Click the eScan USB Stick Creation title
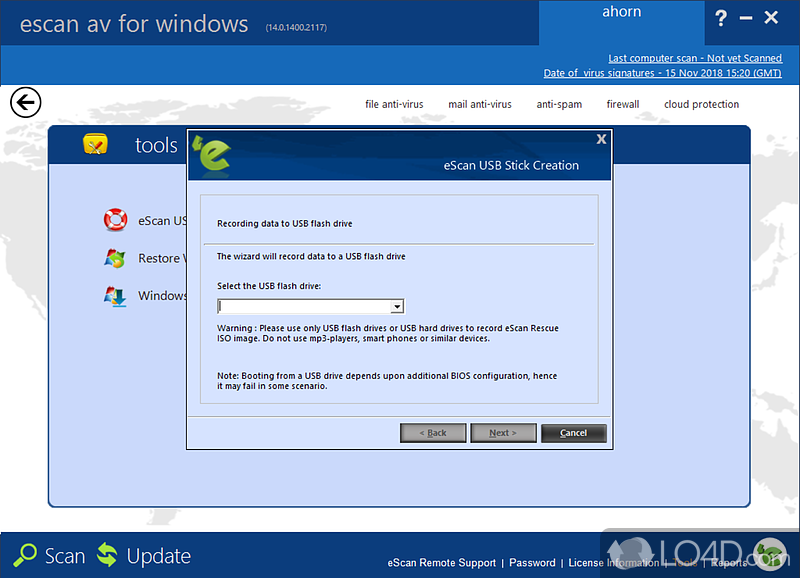This screenshot has height=578, width=800. pyautogui.click(x=511, y=165)
